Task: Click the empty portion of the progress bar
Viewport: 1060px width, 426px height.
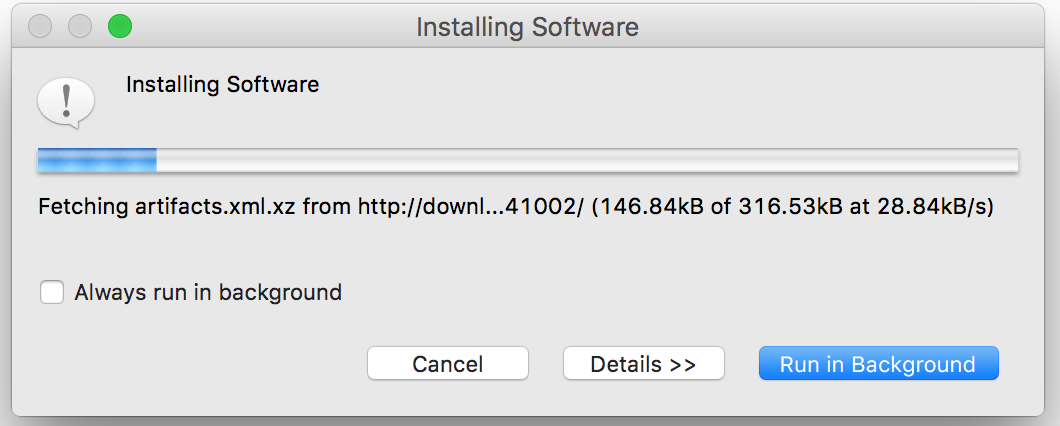Action: point(587,160)
